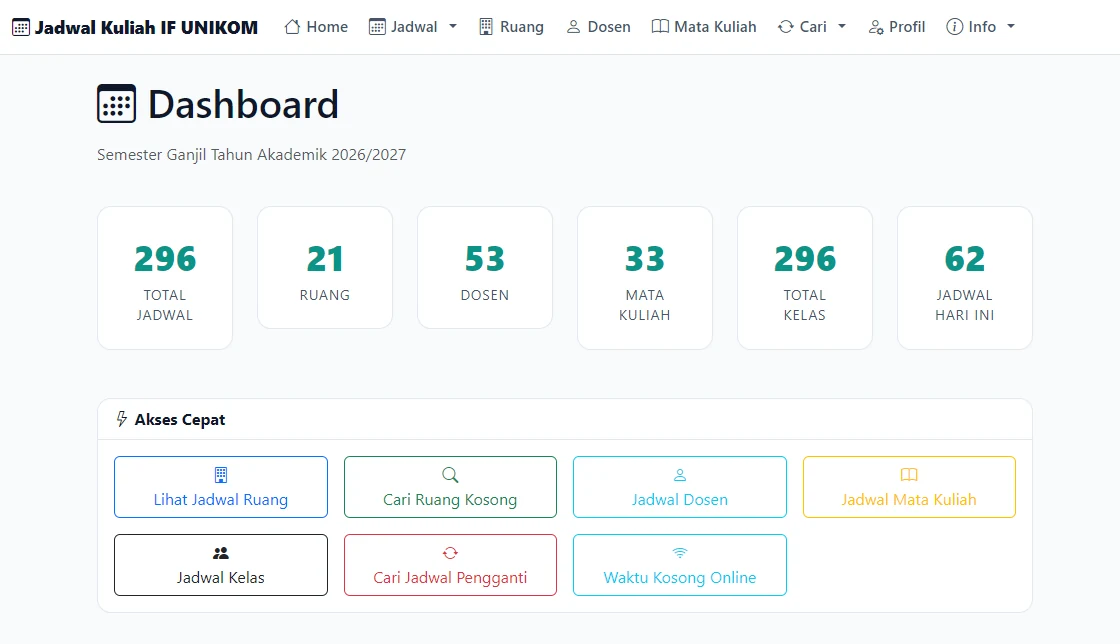Click the wifi icon on Waktu Kosong Online

[679, 553]
